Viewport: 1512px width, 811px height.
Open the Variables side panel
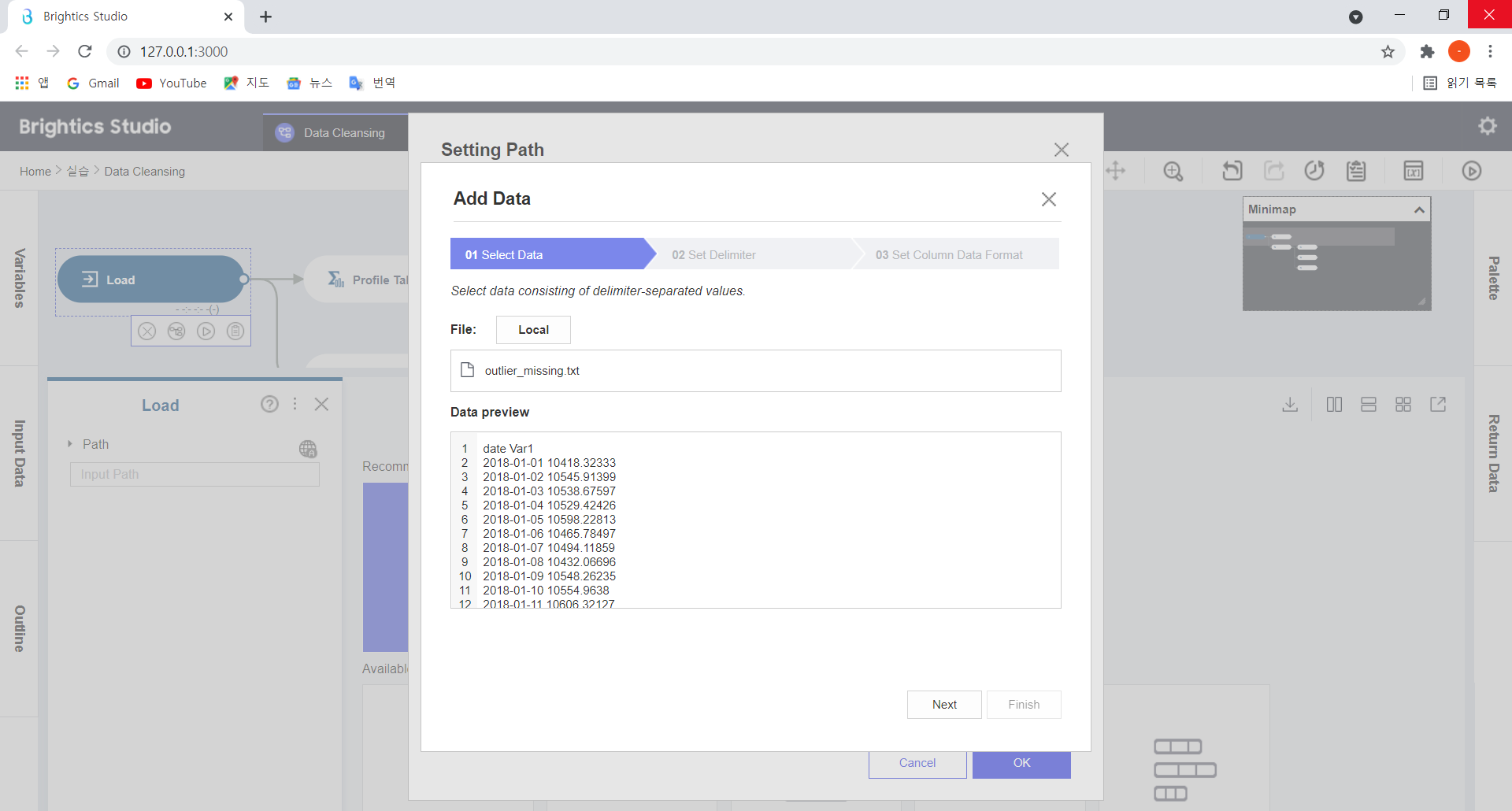click(20, 278)
